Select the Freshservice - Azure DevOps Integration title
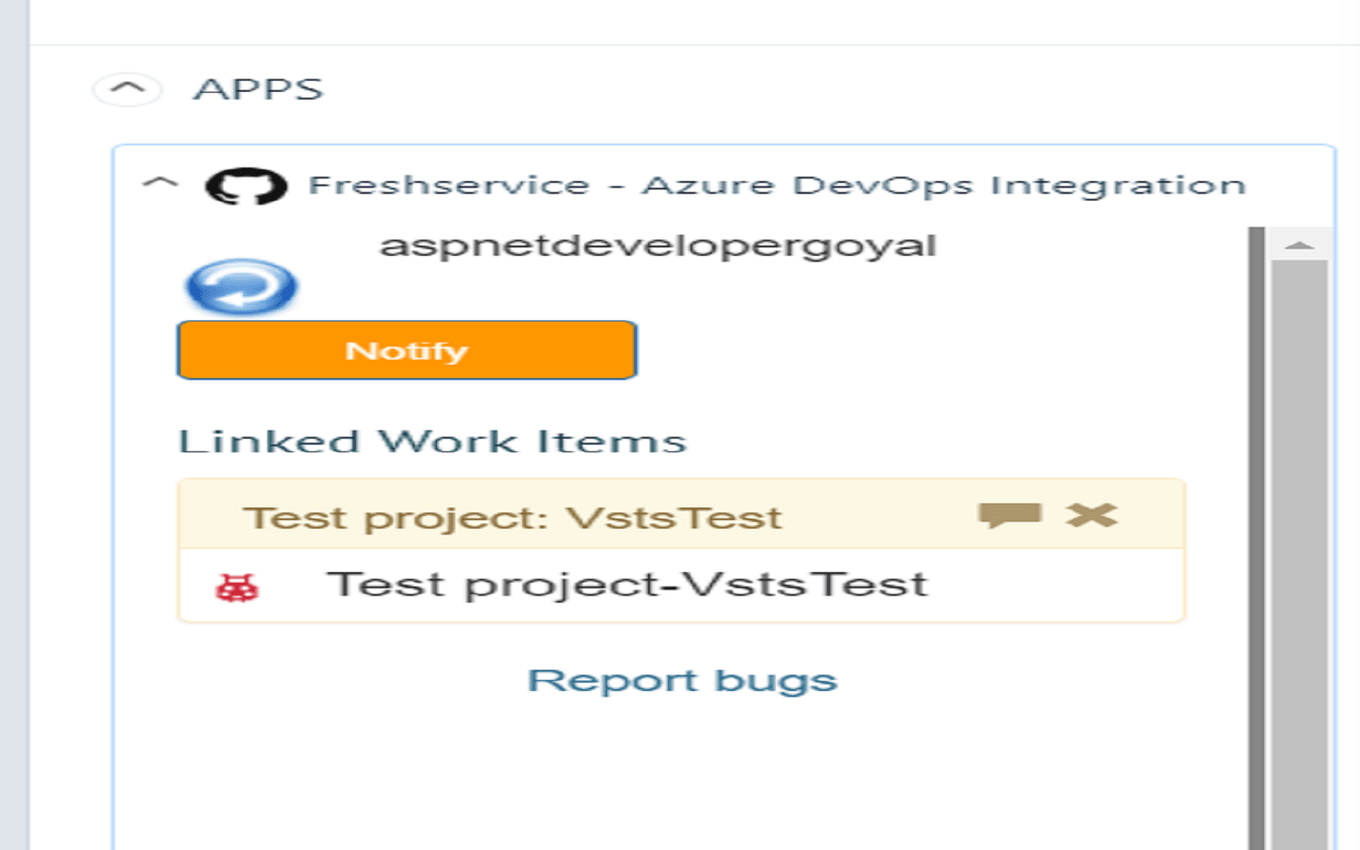1360x850 pixels. coord(777,184)
